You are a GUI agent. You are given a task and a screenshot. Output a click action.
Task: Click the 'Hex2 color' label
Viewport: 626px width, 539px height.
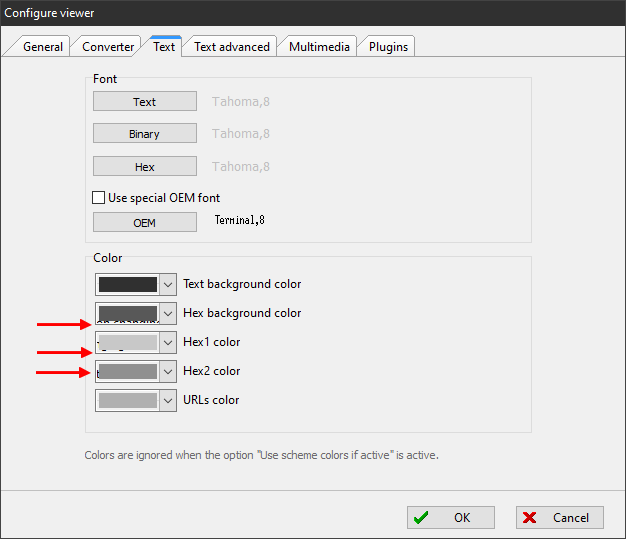click(x=212, y=371)
